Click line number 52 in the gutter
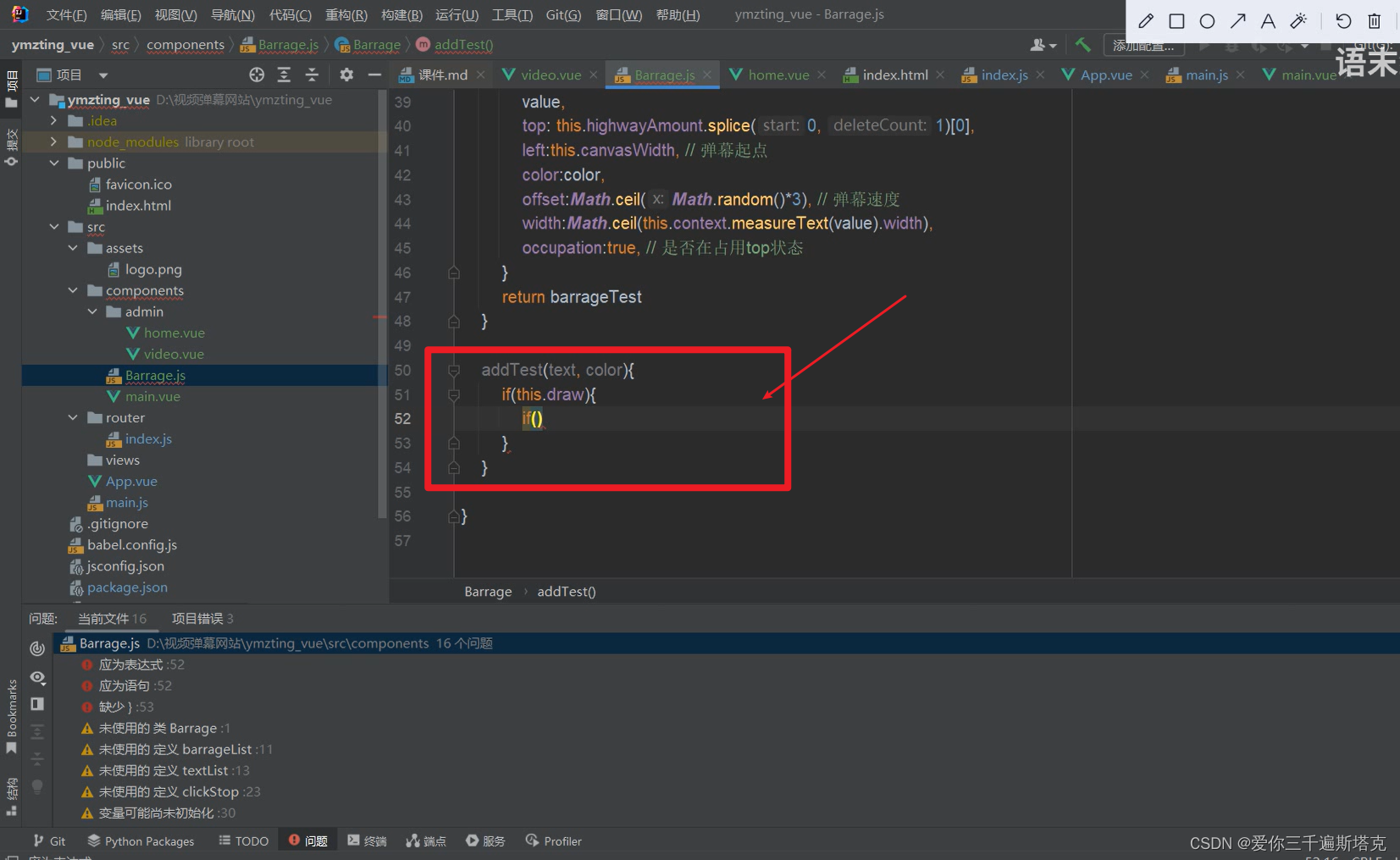Image resolution: width=1400 pixels, height=860 pixels. tap(402, 419)
